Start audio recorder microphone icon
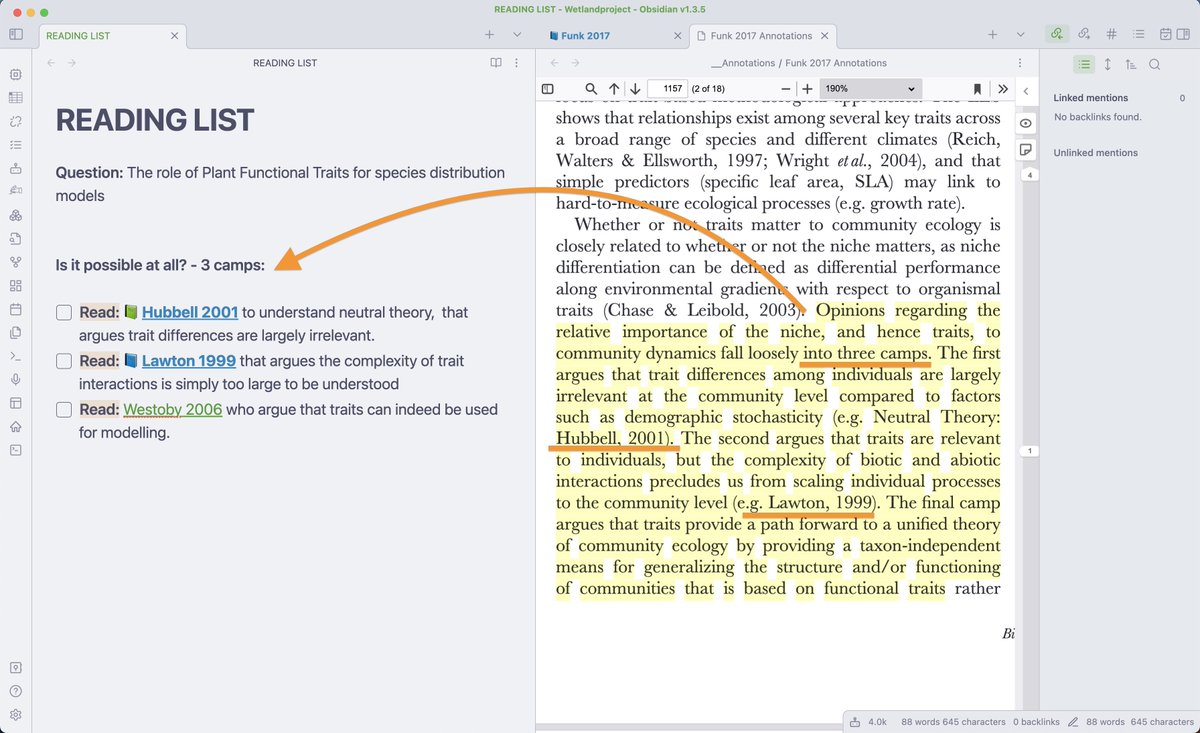Viewport: 1200px width, 733px height. click(15, 379)
